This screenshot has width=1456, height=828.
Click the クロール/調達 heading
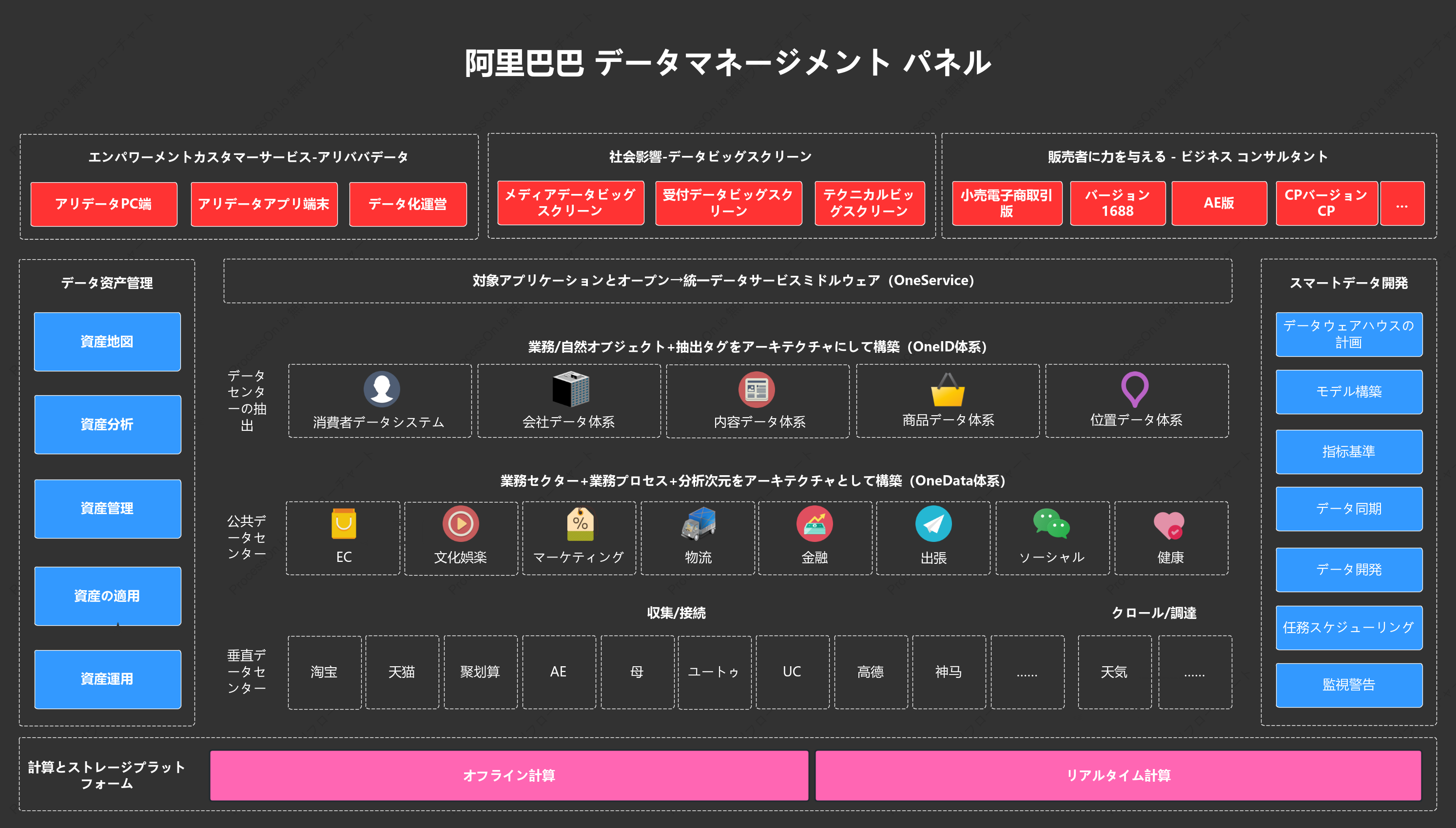tap(1154, 613)
